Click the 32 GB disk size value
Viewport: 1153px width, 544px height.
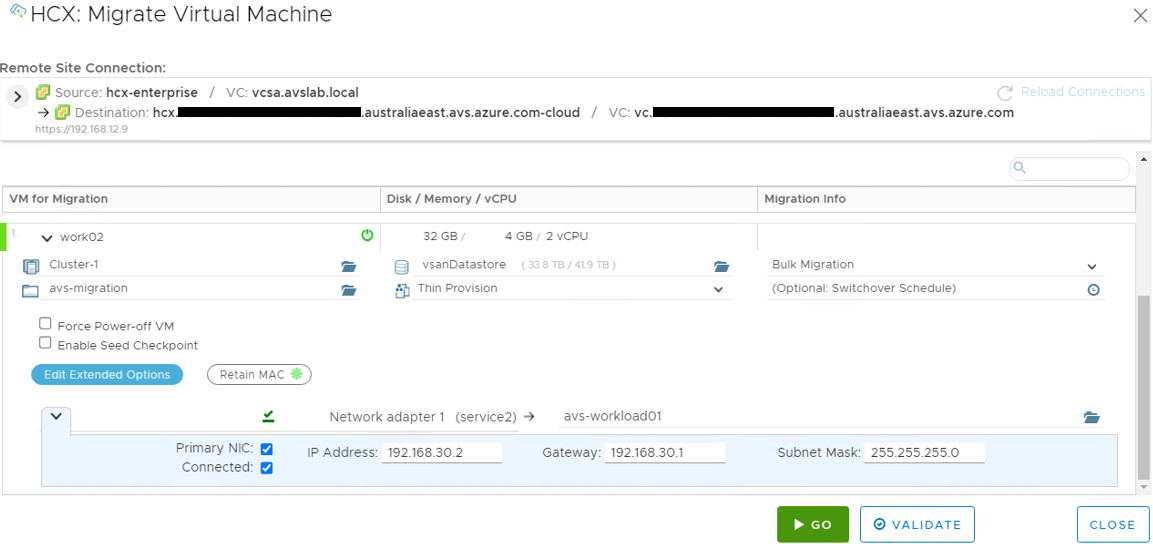pos(440,237)
